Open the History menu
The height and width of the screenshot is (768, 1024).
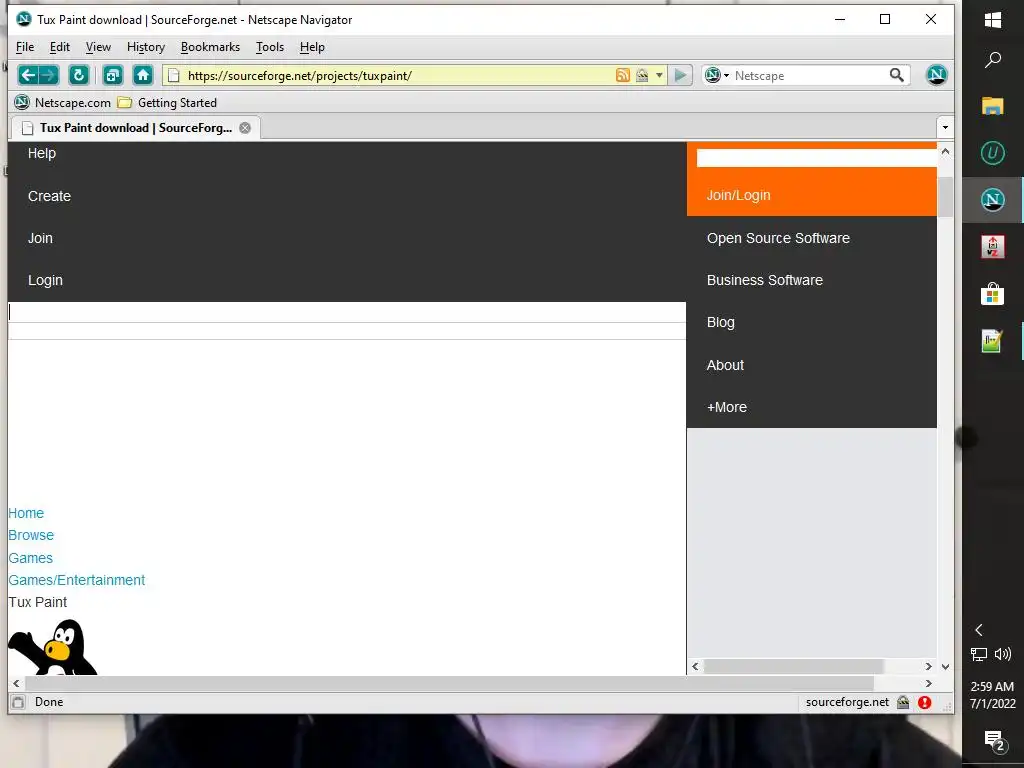click(x=146, y=47)
